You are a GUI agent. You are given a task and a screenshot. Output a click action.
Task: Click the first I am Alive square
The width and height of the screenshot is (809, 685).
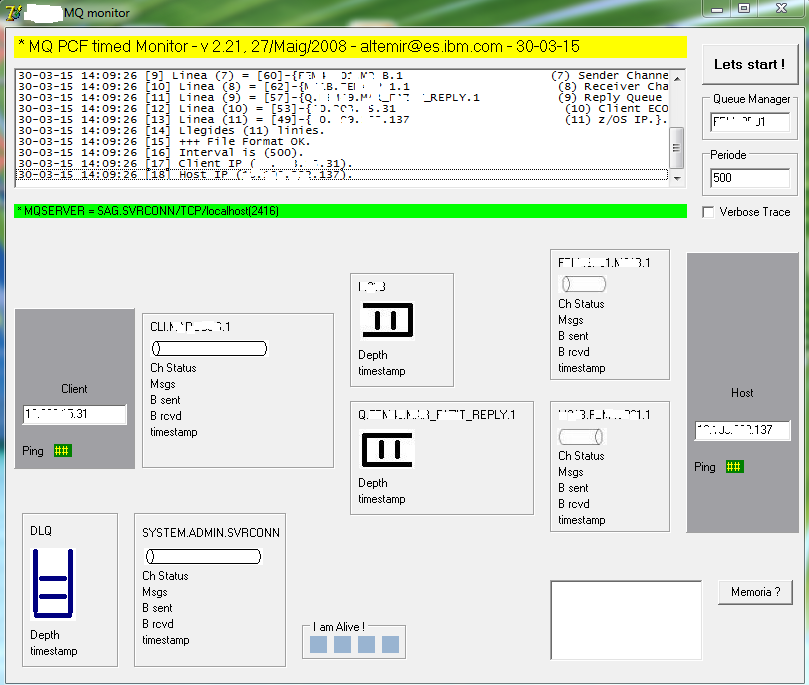tap(318, 644)
